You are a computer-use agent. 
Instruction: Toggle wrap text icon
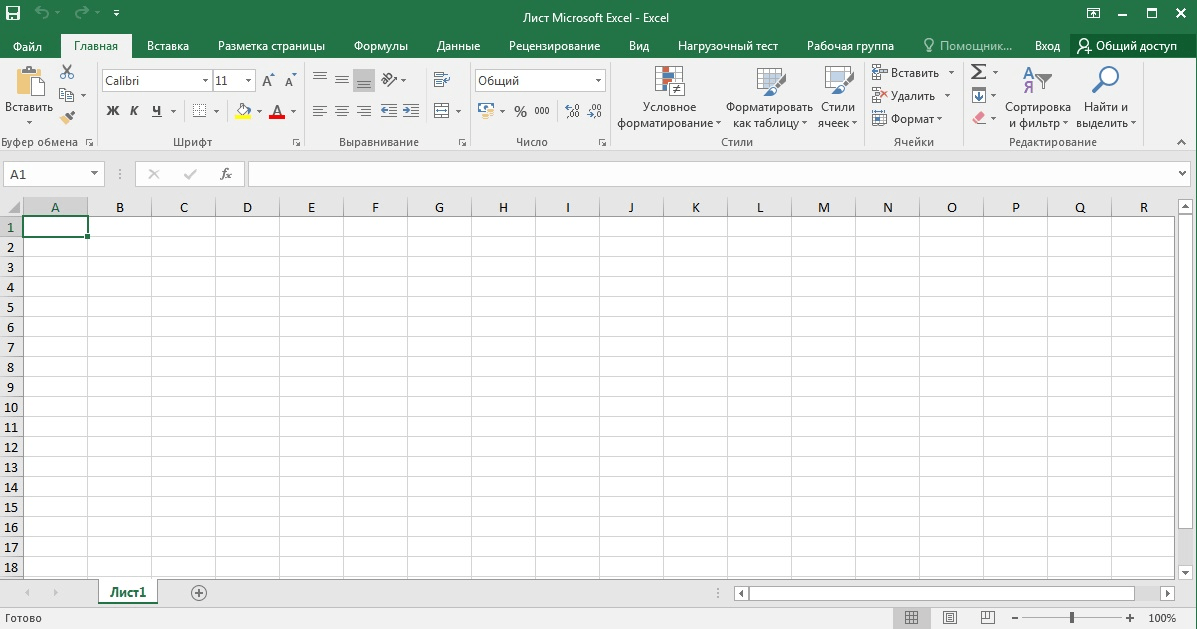click(441, 79)
